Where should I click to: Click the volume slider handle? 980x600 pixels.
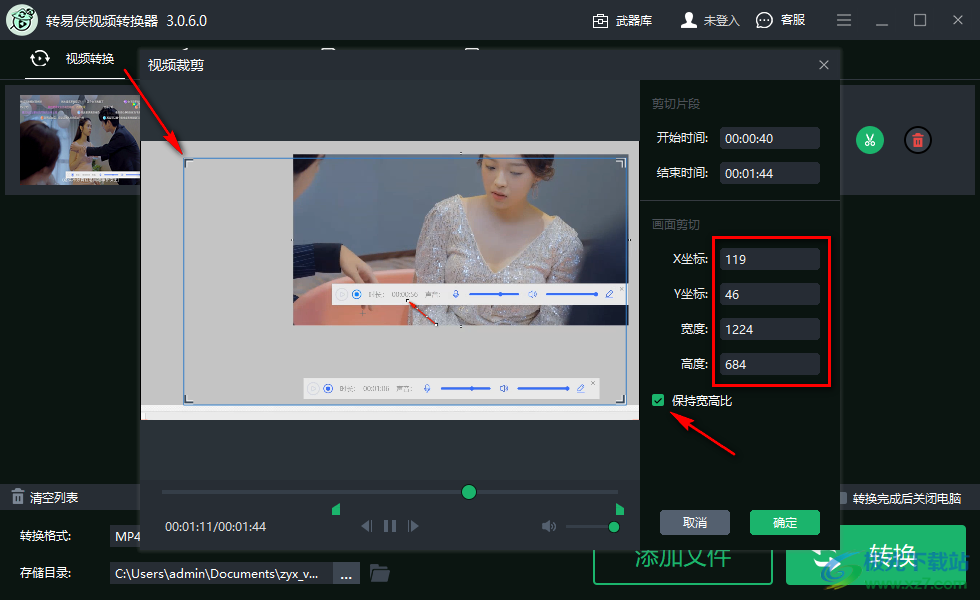click(x=614, y=527)
